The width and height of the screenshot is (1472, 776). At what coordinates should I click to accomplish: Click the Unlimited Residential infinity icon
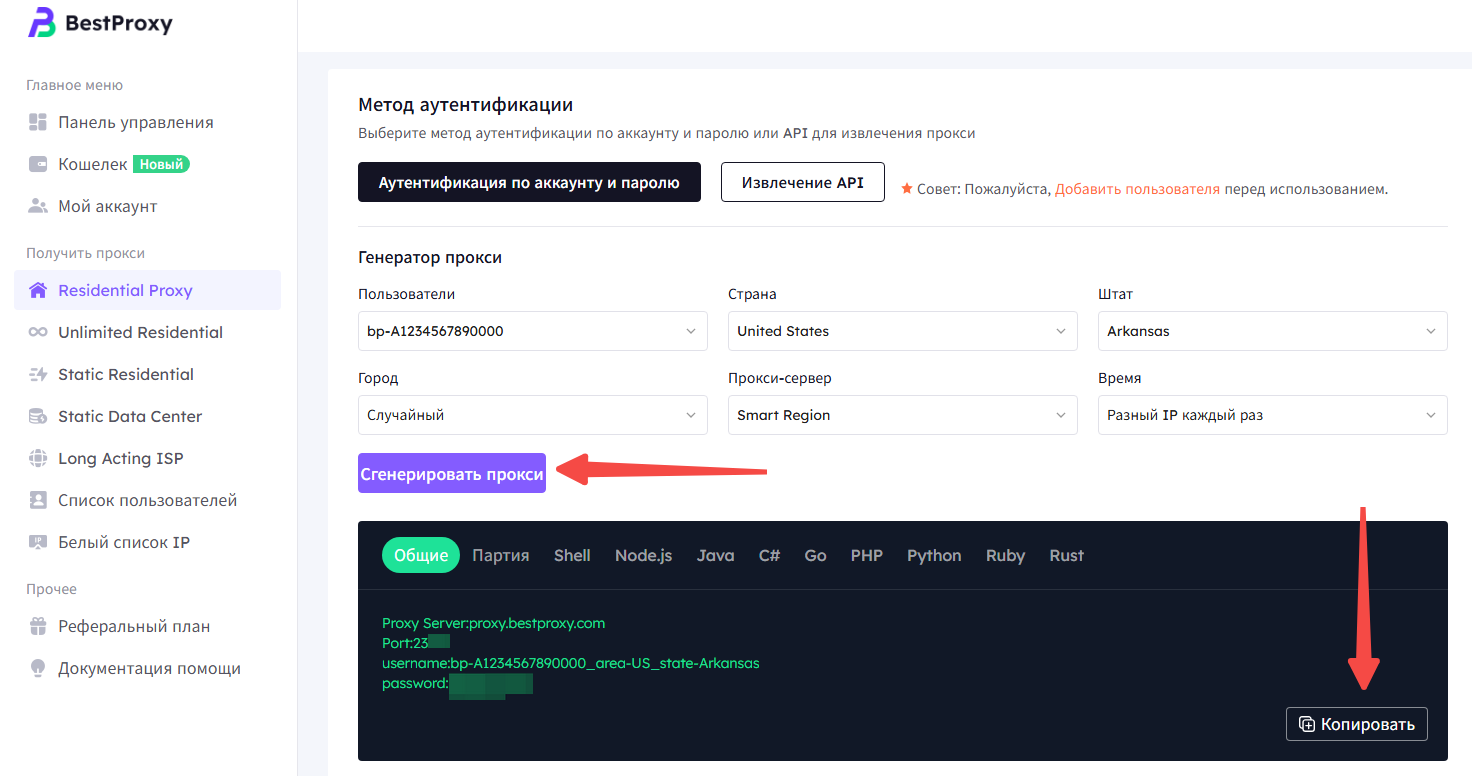(38, 332)
